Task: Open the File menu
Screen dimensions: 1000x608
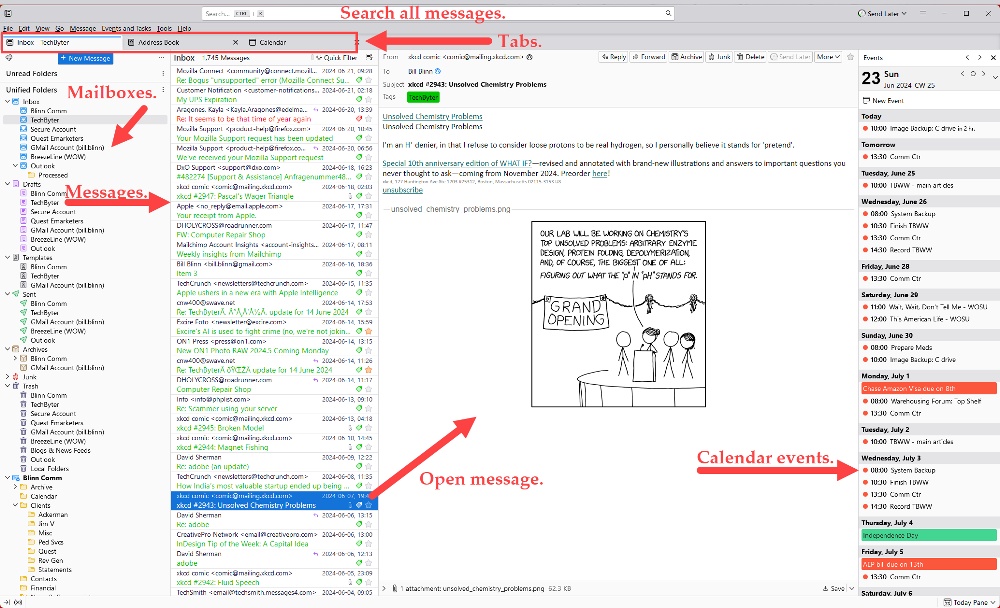Action: click(x=8, y=29)
